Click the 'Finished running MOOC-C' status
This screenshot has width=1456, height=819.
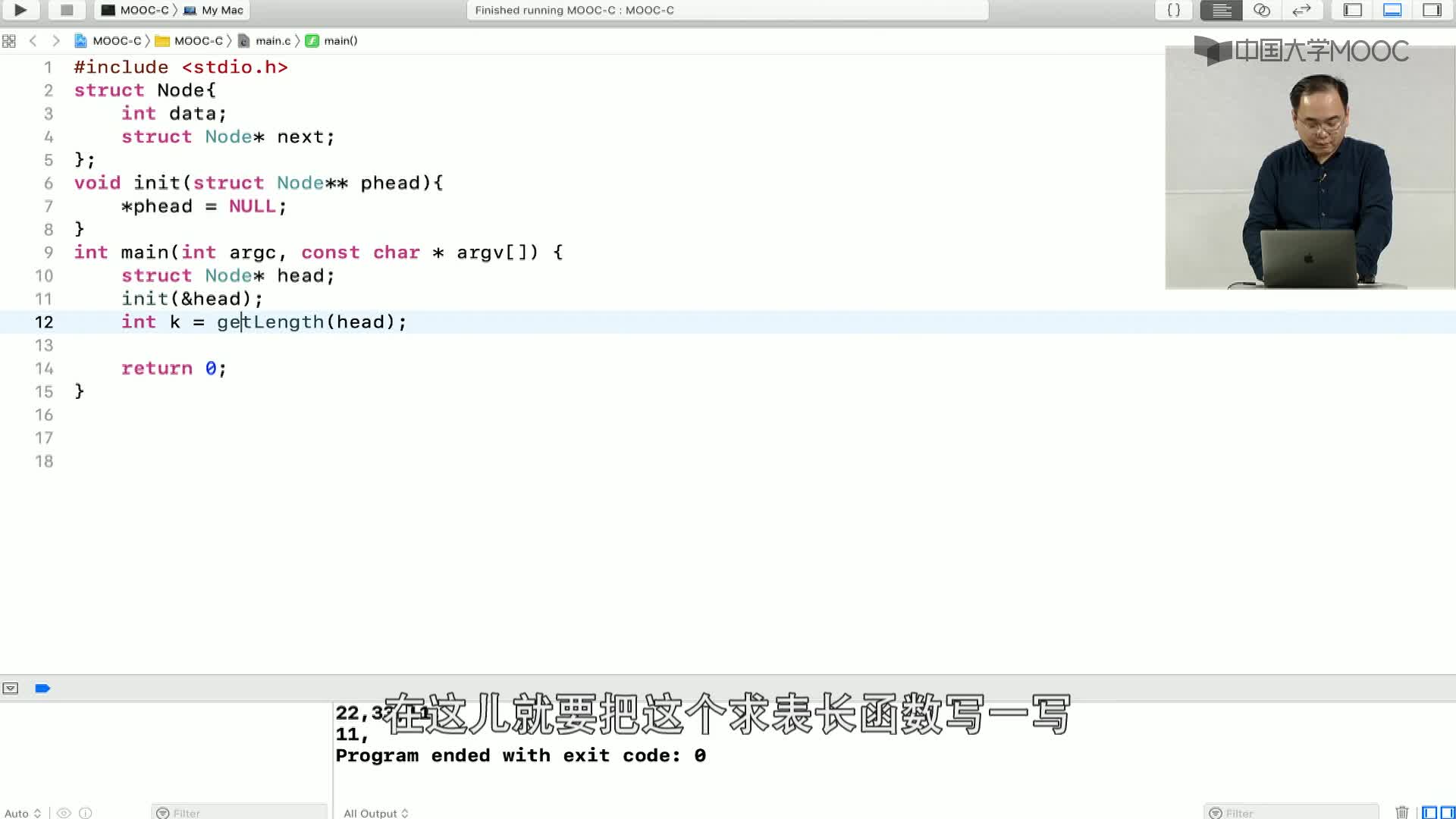point(574,10)
